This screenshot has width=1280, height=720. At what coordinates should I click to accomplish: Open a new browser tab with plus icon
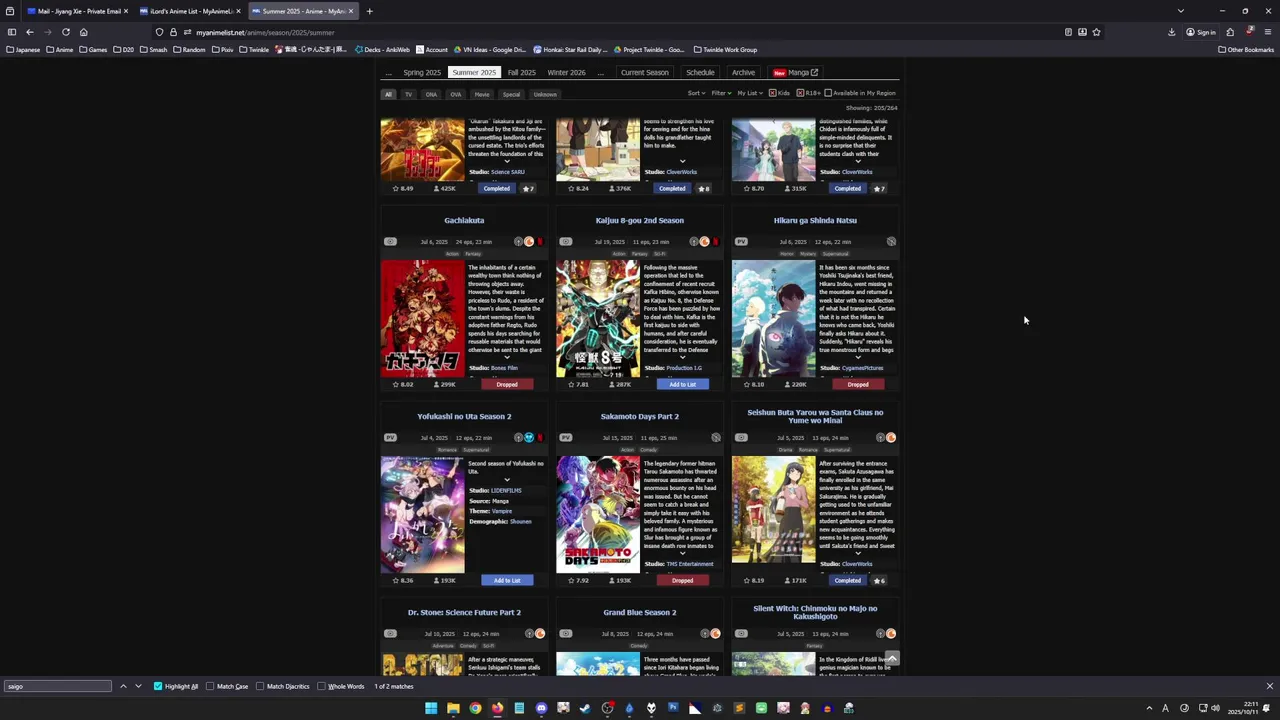point(369,11)
